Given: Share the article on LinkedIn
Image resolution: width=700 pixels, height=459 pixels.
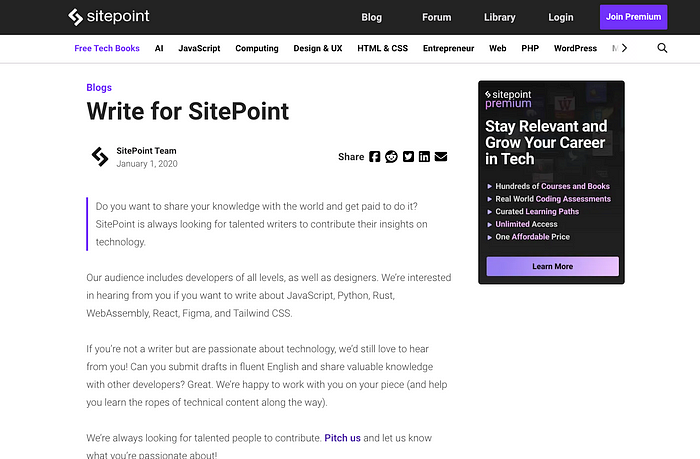Looking at the screenshot, I should tap(424, 157).
